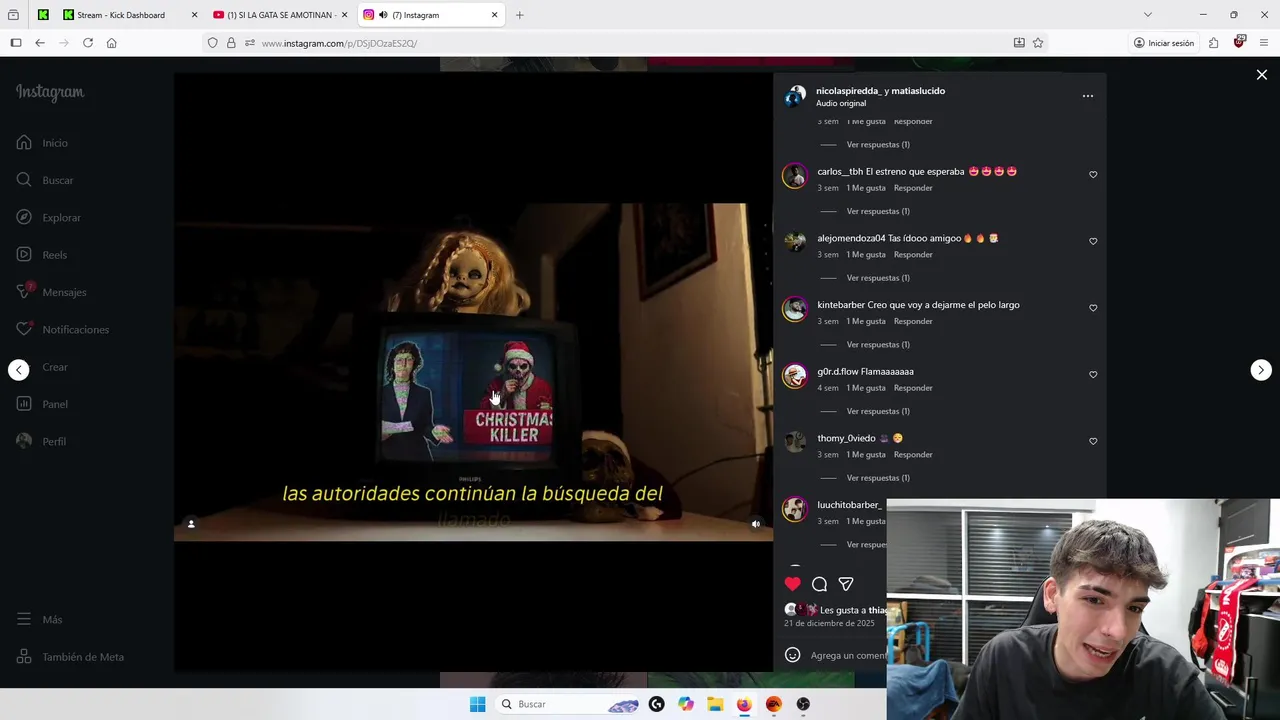Expand replies under carlos__tbh's comment
Image resolution: width=1280 pixels, height=720 pixels.
click(877, 211)
